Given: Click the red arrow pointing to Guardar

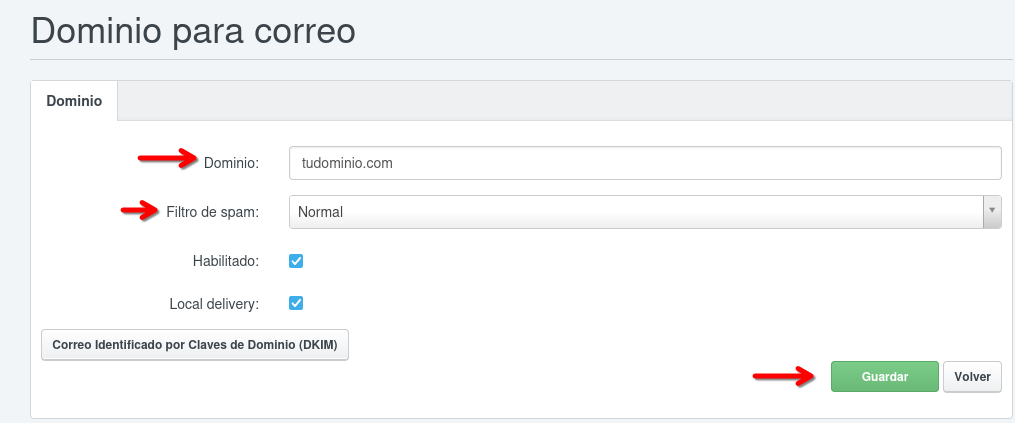Looking at the screenshot, I should click(783, 376).
